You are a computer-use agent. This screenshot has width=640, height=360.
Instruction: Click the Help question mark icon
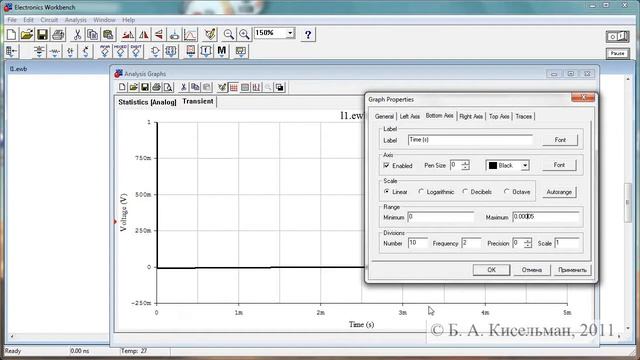click(x=308, y=35)
